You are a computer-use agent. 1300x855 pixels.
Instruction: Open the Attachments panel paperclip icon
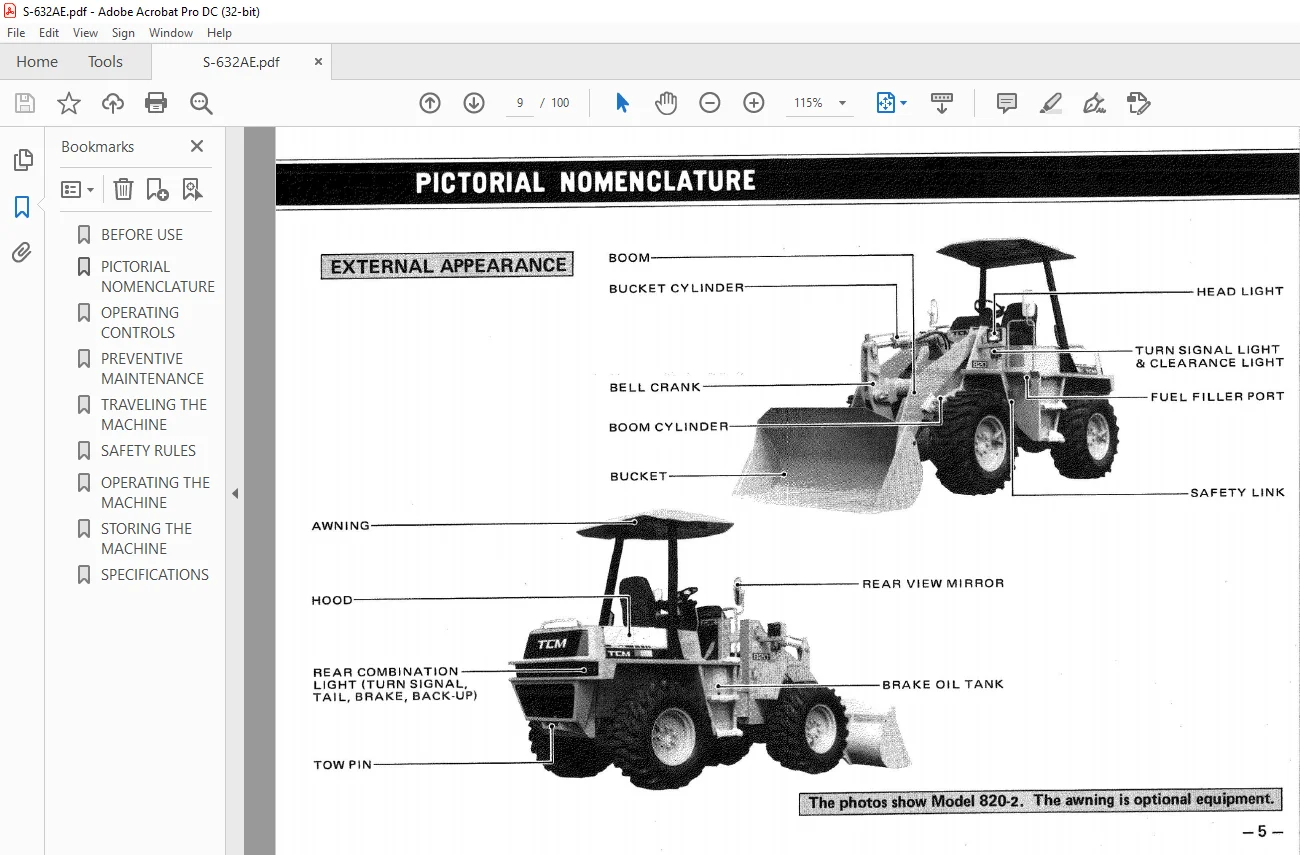coord(22,252)
